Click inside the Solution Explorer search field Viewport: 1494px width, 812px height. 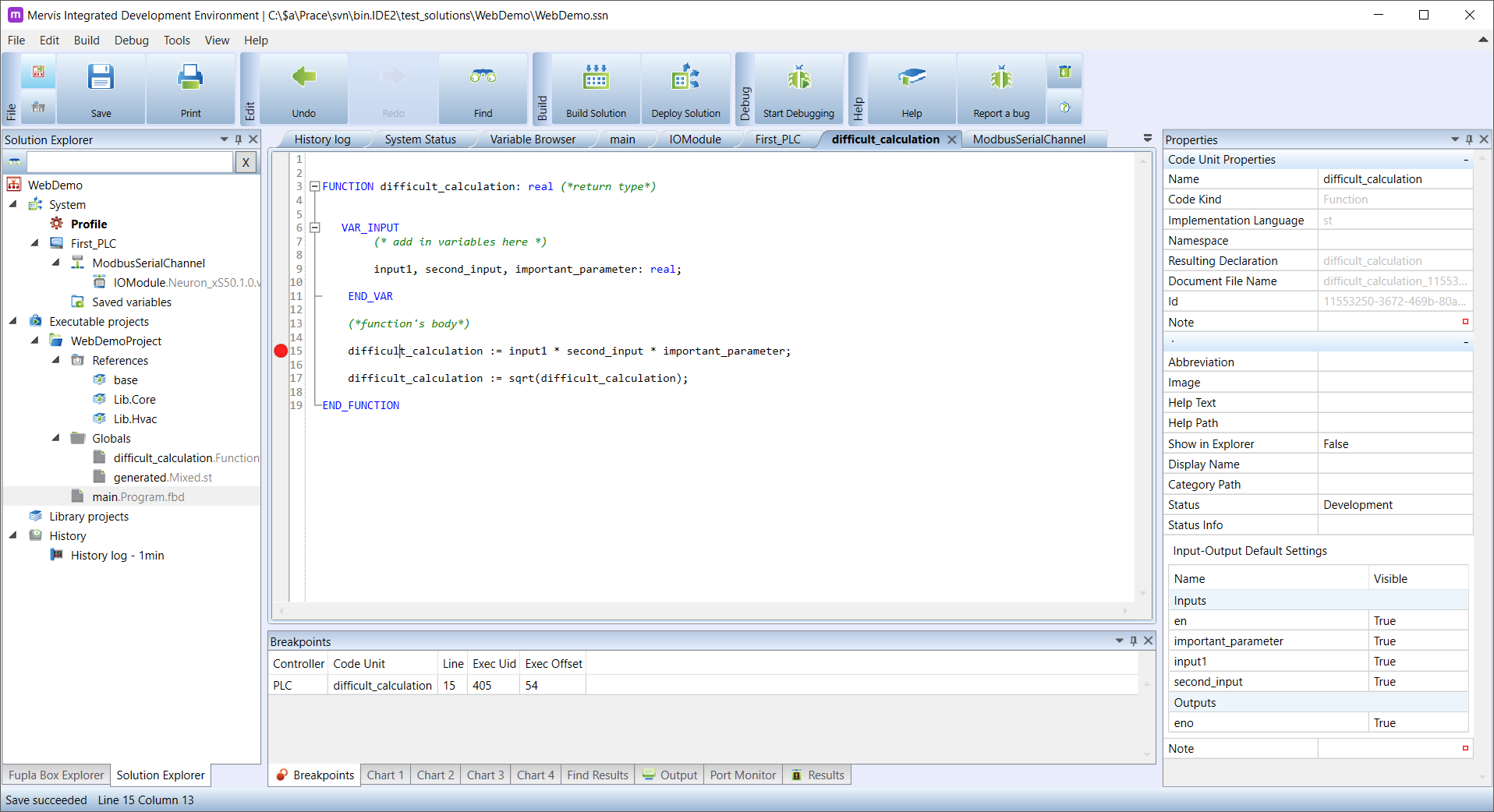point(129,162)
